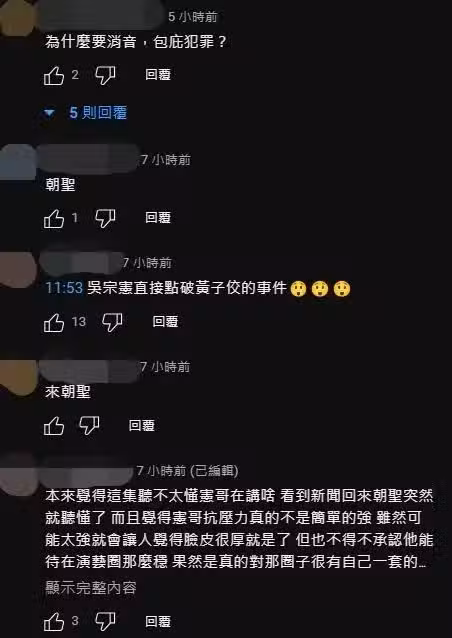This screenshot has width=452, height=638.
Task: Reply to the 來朝聖 comment
Action: (x=142, y=426)
